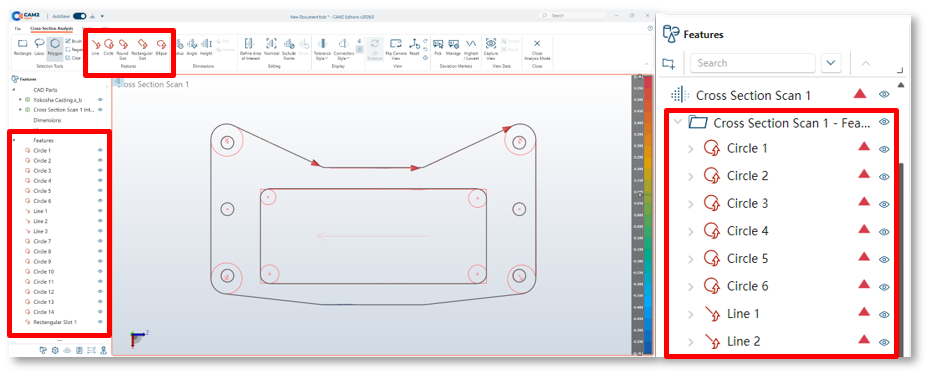Open the dropdown beside Features search field
Image resolution: width=936 pixels, height=378 pixels.
tap(831, 63)
